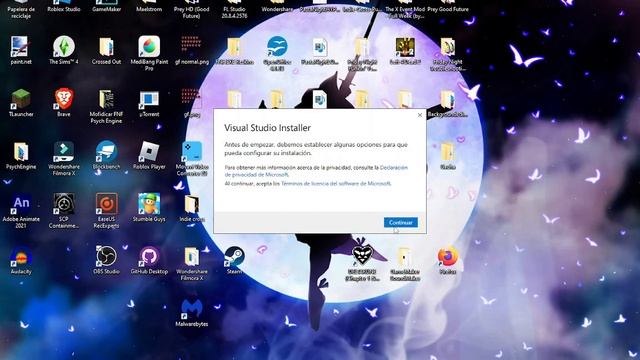
Task: Select the Crossed Out folder icon
Action: [x=106, y=47]
